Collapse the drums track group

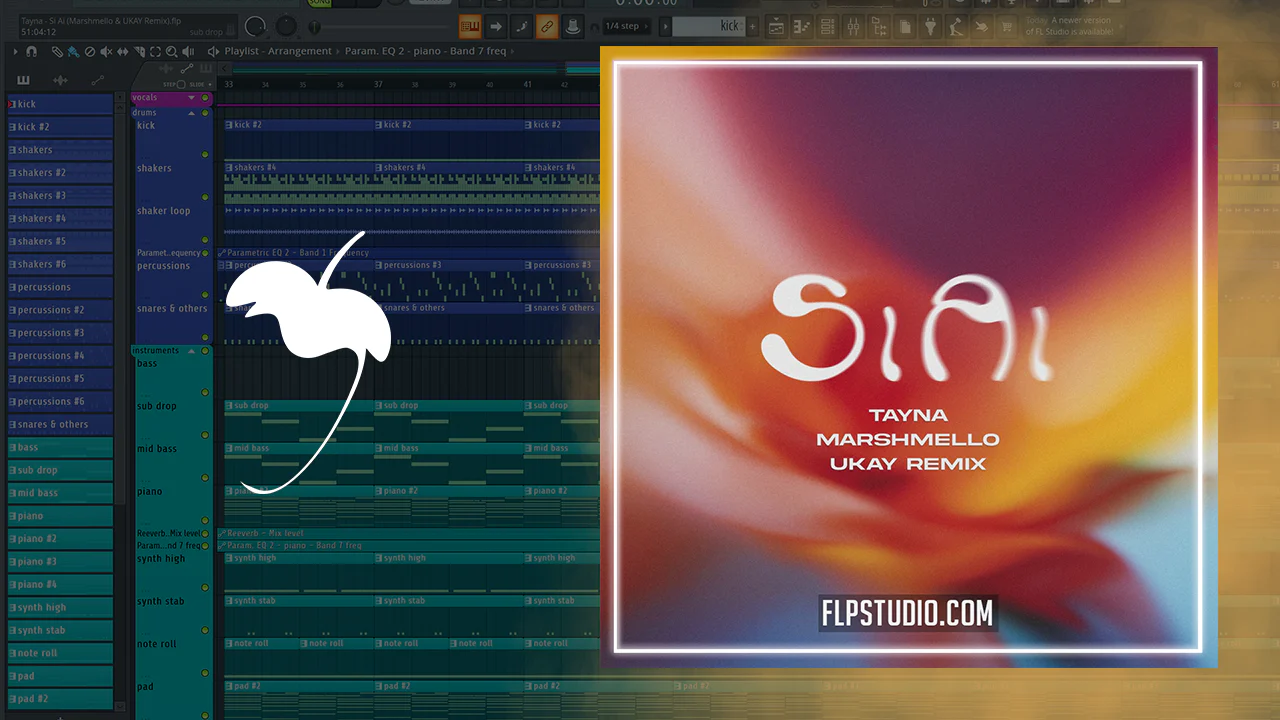click(191, 113)
